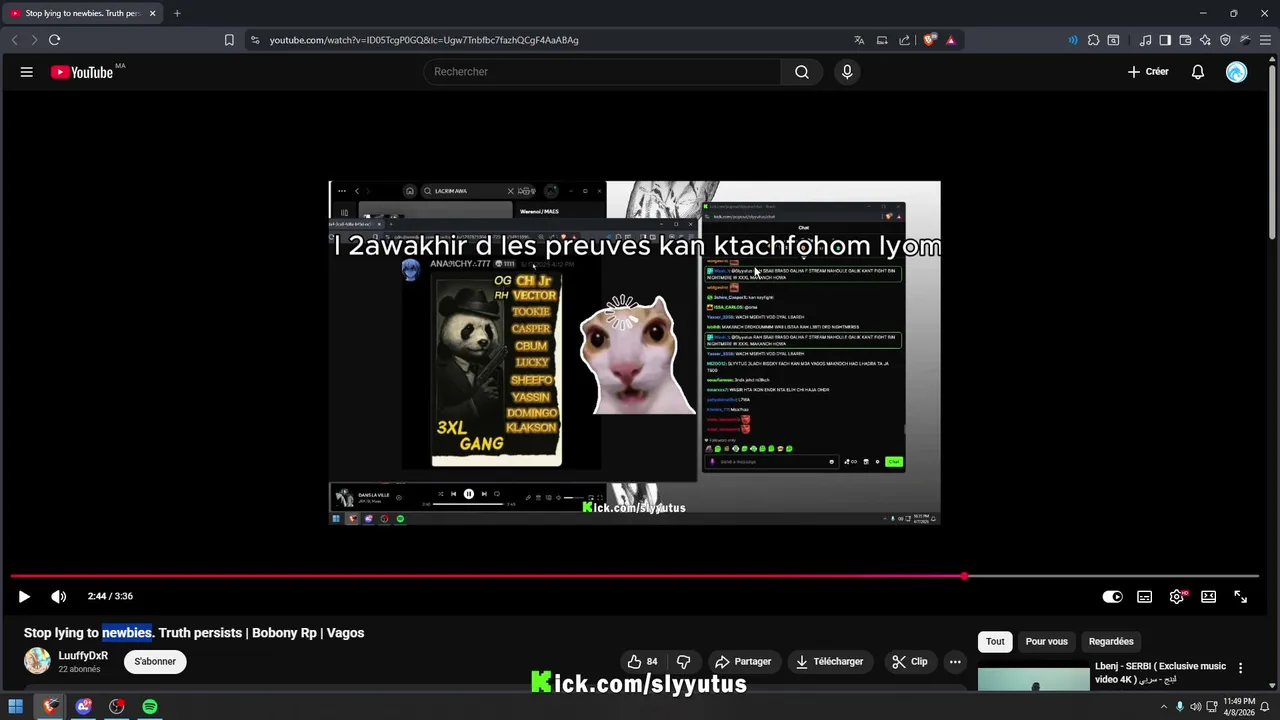This screenshot has height=720, width=1280.
Task: Open Spotify from the taskbar
Action: (x=150, y=707)
